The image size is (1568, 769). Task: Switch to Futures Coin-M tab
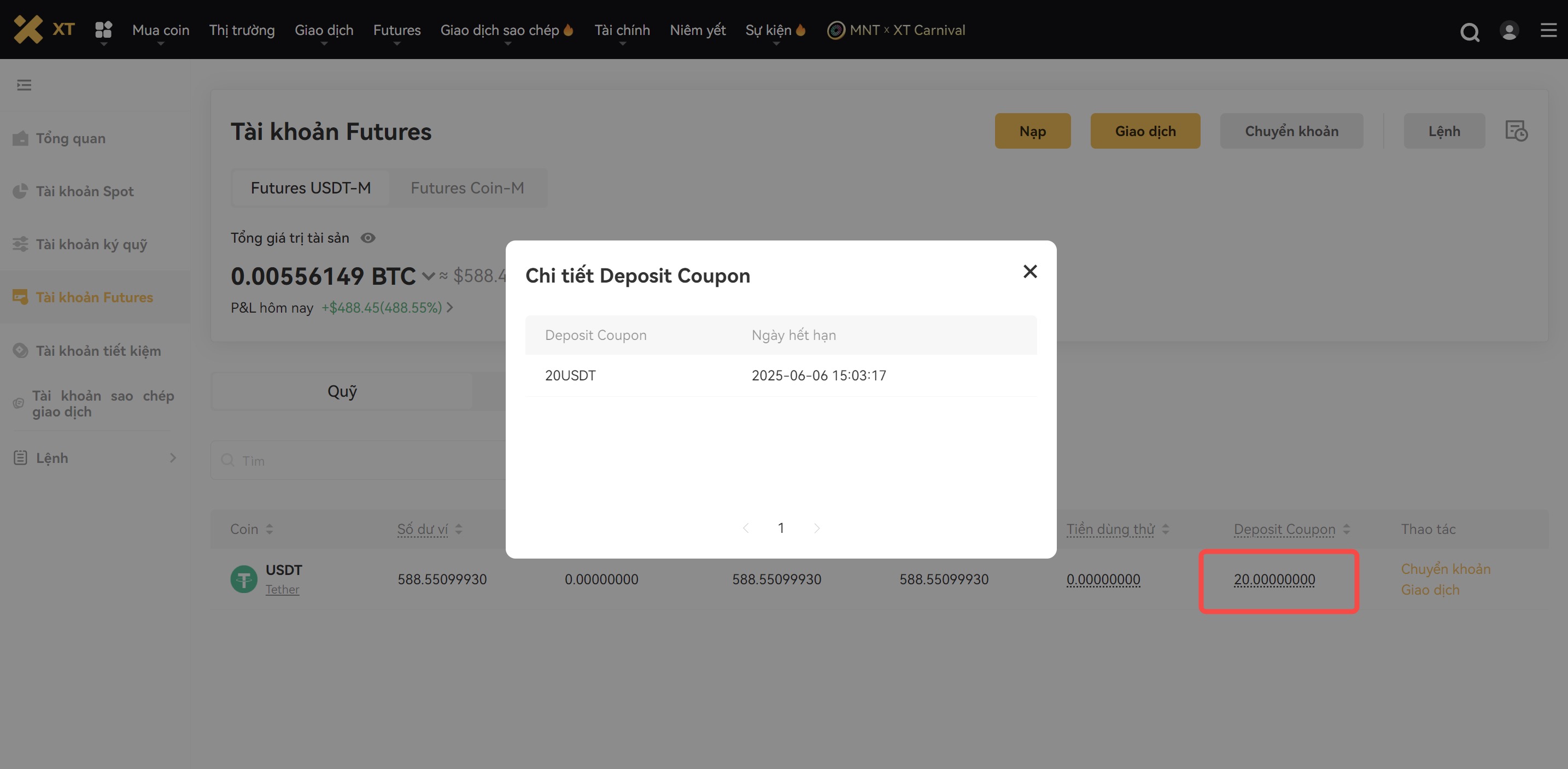467,188
